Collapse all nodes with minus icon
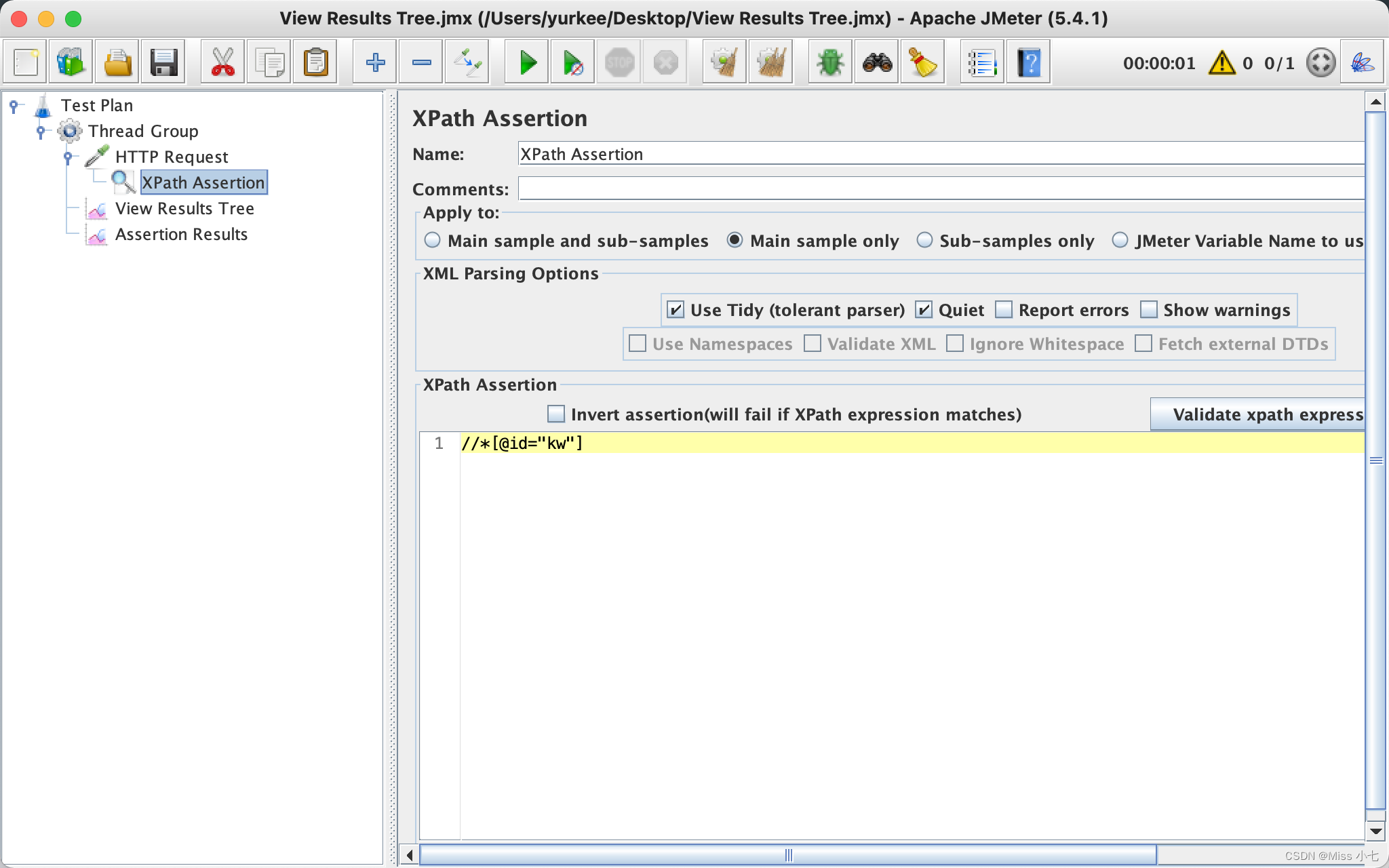The height and width of the screenshot is (868, 1389). point(421,63)
